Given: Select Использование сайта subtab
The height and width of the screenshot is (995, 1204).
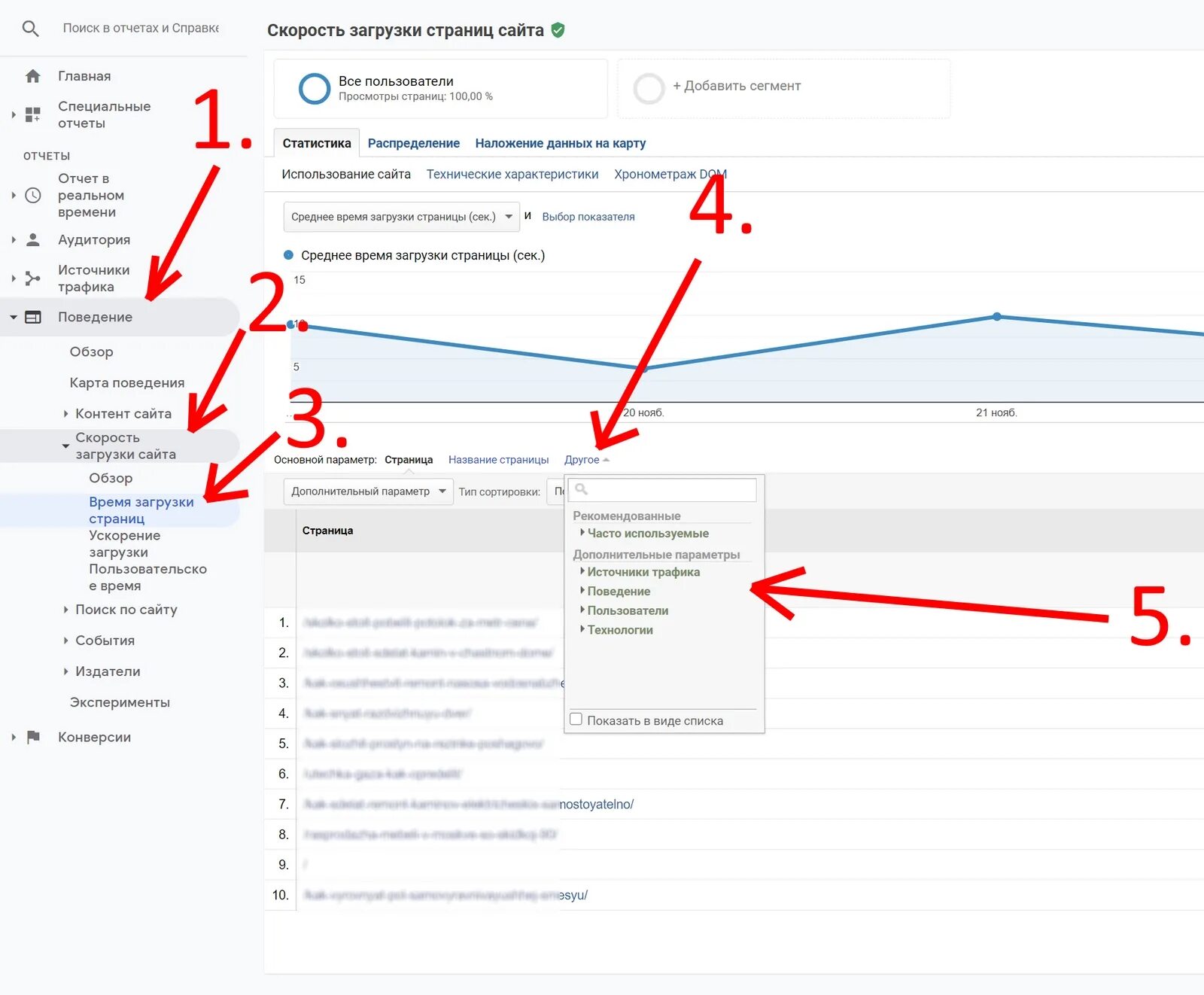Looking at the screenshot, I should [x=346, y=175].
